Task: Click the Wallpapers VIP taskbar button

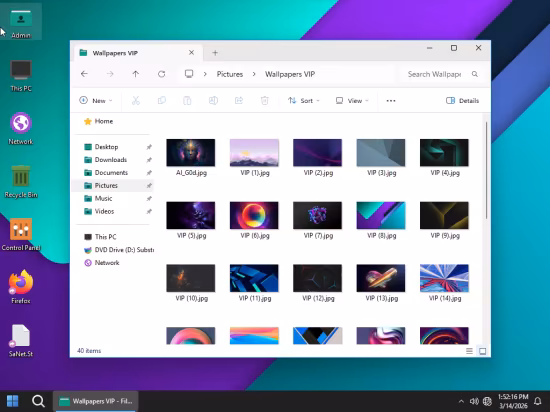Action: tap(95, 401)
